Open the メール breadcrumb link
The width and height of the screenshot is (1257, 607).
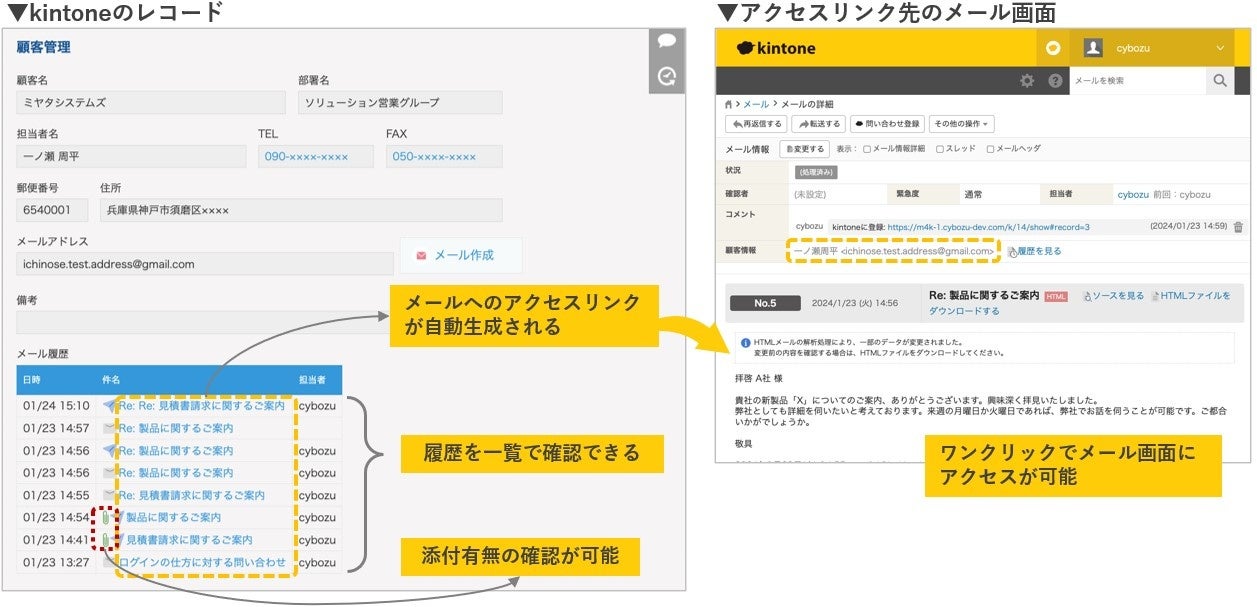(756, 104)
